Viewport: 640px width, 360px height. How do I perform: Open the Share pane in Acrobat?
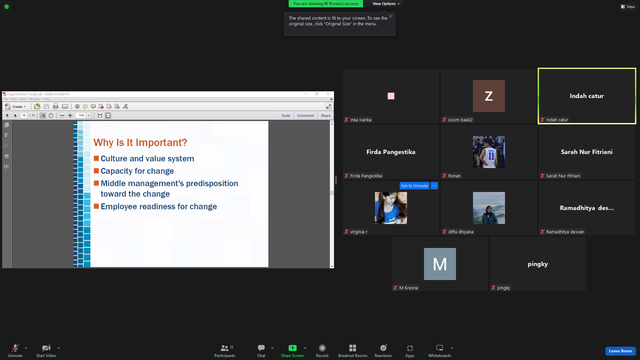point(326,116)
